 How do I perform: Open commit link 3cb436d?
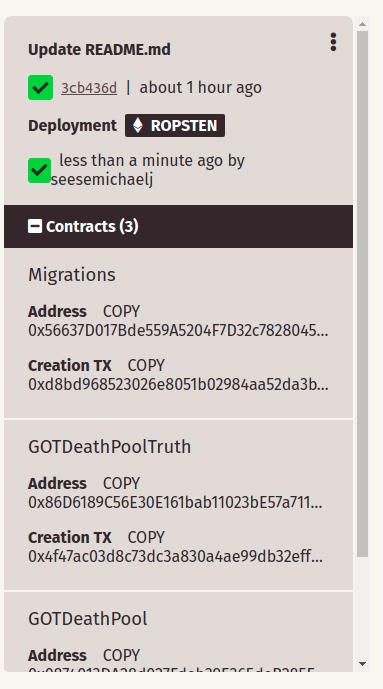(x=89, y=88)
